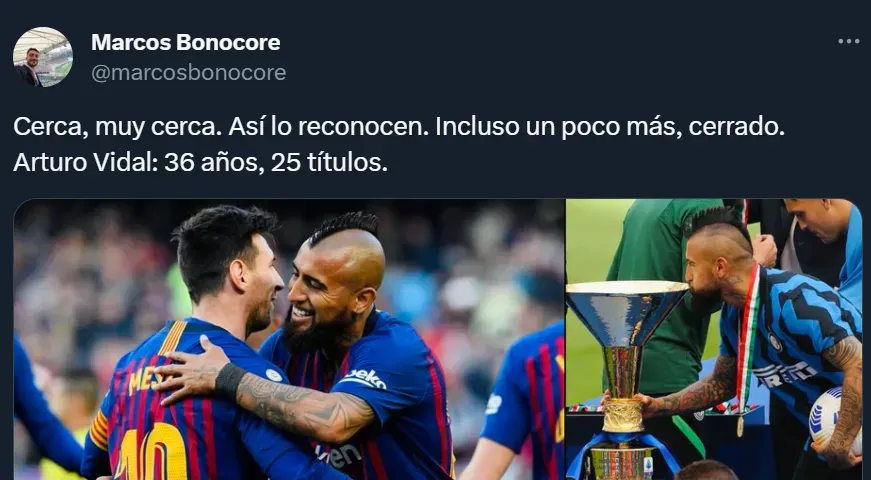Click the 'Arturo Vidal: 36 años, 25 títulos' line
The height and width of the screenshot is (480, 871).
click(201, 162)
